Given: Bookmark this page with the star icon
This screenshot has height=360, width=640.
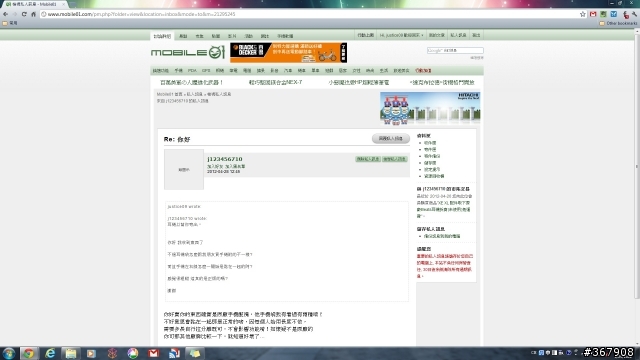Looking at the screenshot, I should click(x=582, y=14).
